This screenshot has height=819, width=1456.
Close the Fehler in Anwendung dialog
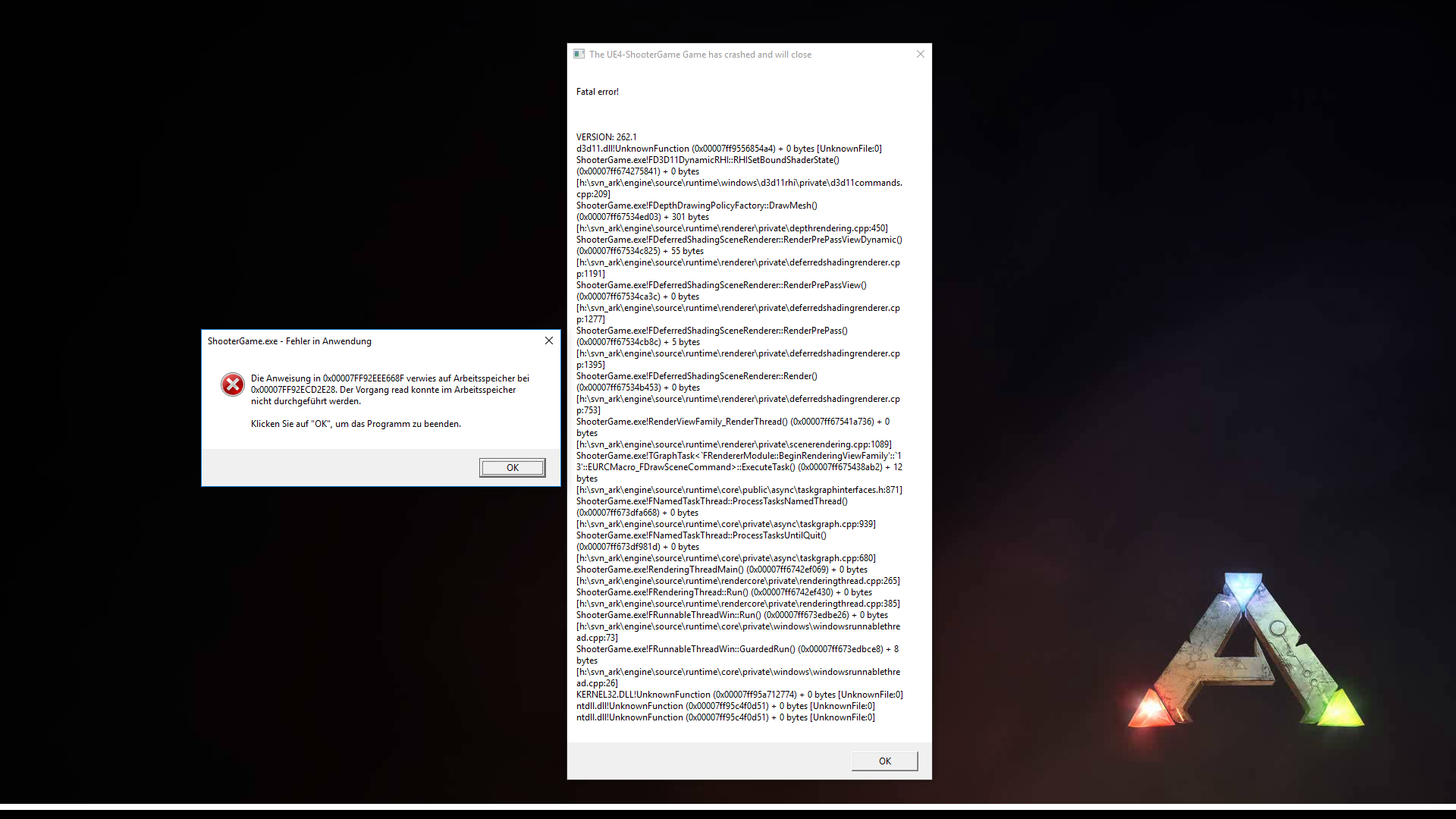(x=549, y=341)
